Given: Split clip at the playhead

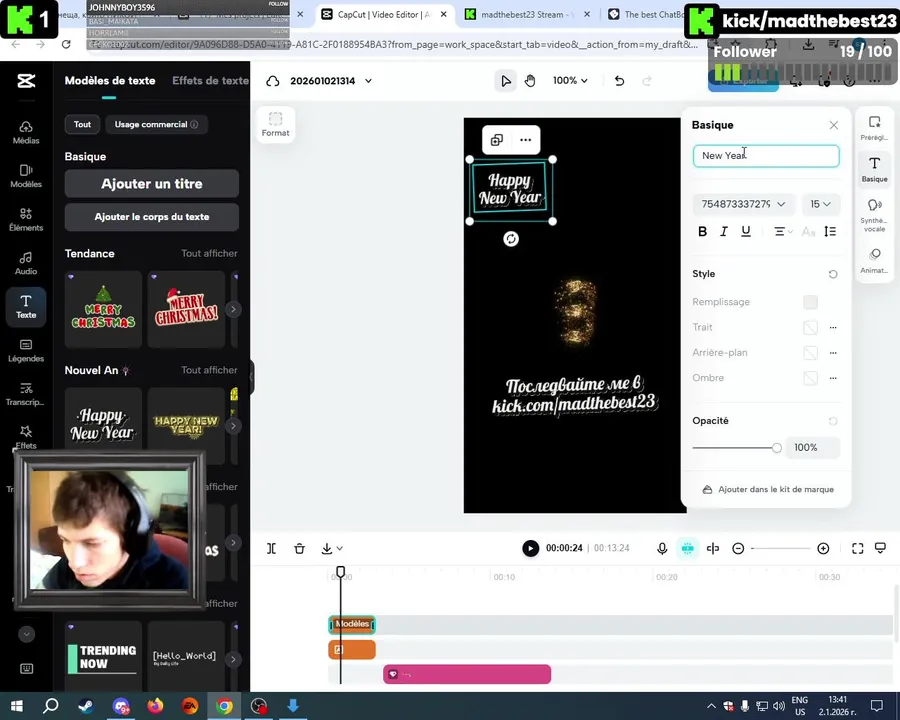Looking at the screenshot, I should (x=271, y=548).
